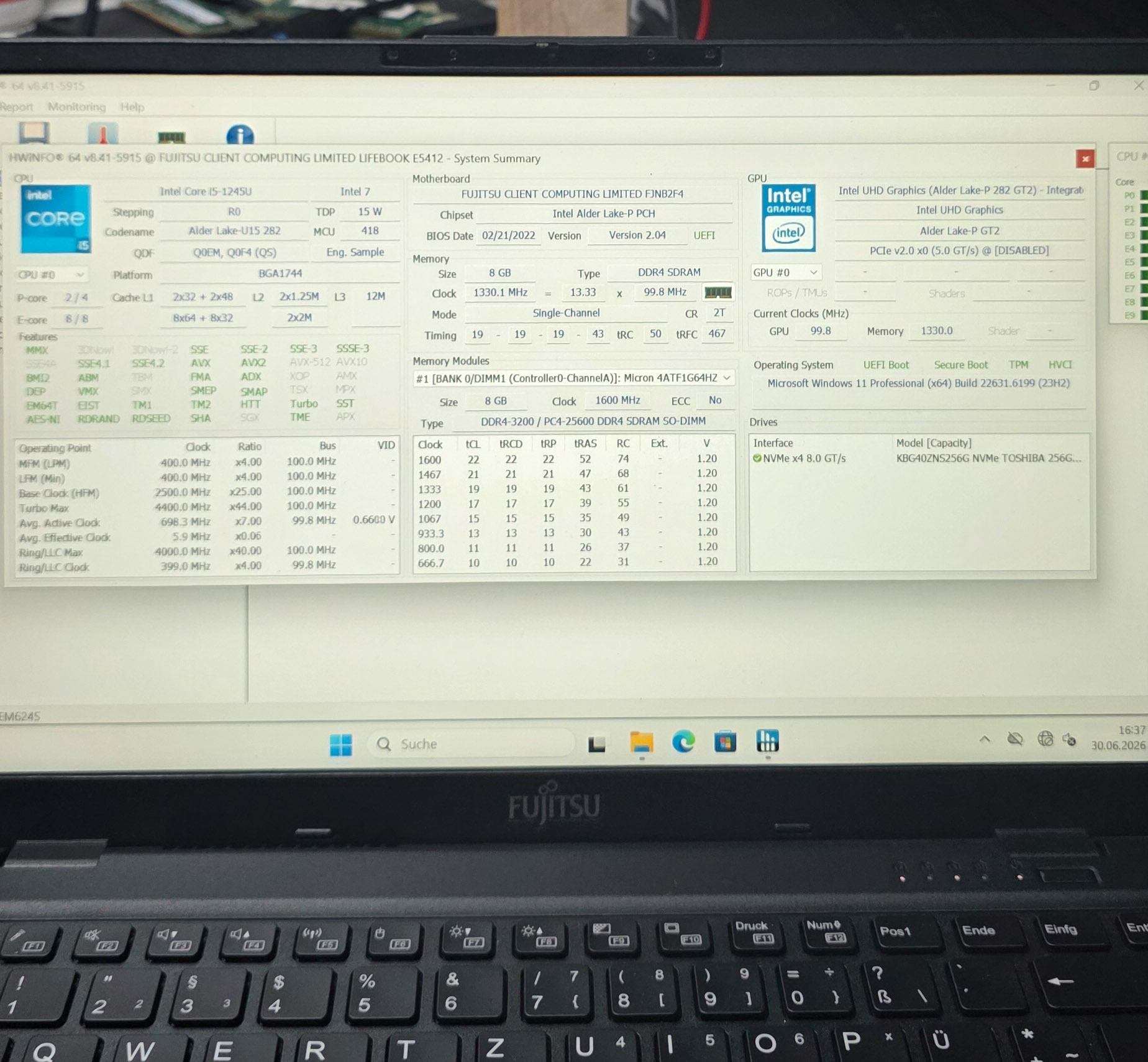1148x1062 pixels.
Task: Click the Single-Channel mode value
Action: [x=566, y=313]
